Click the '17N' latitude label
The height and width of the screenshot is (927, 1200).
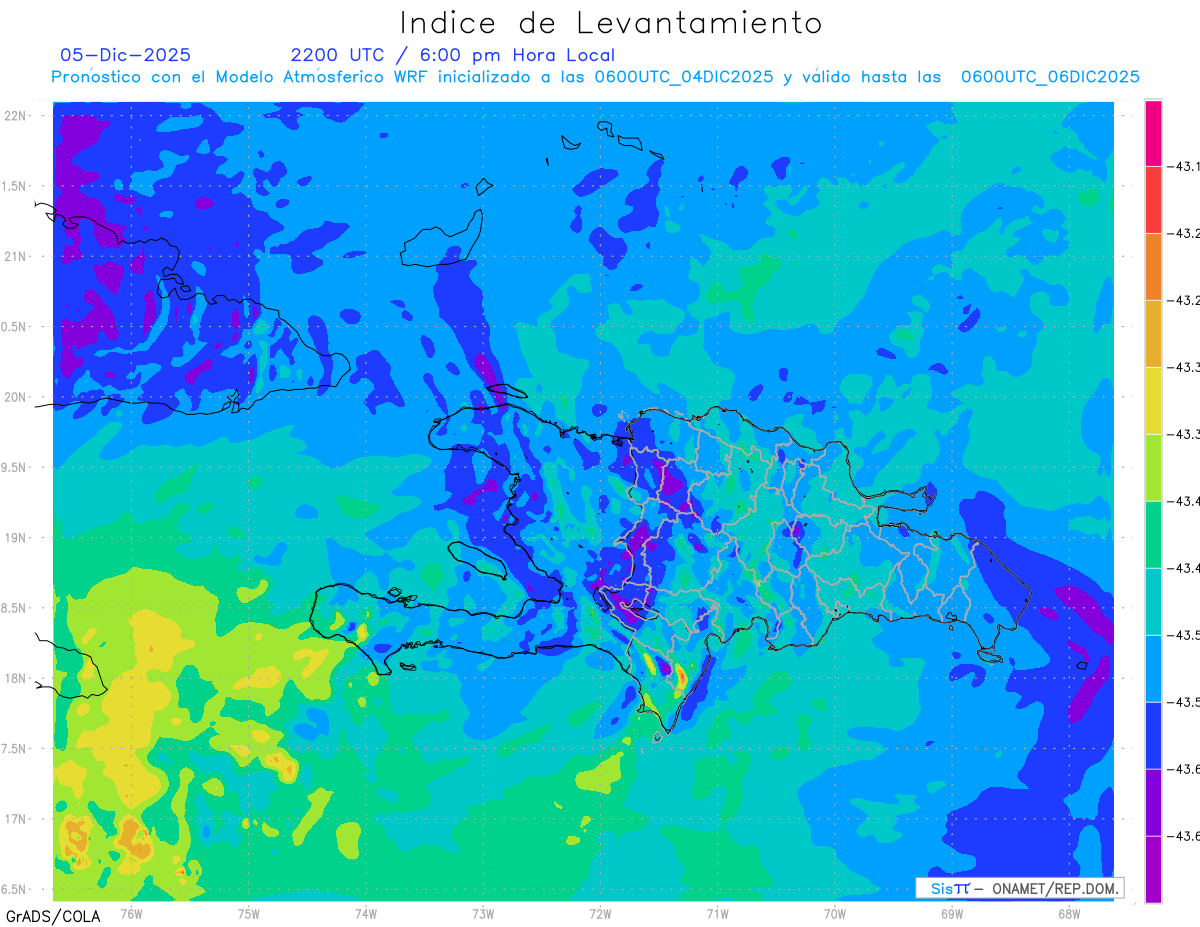pyautogui.click(x=15, y=819)
